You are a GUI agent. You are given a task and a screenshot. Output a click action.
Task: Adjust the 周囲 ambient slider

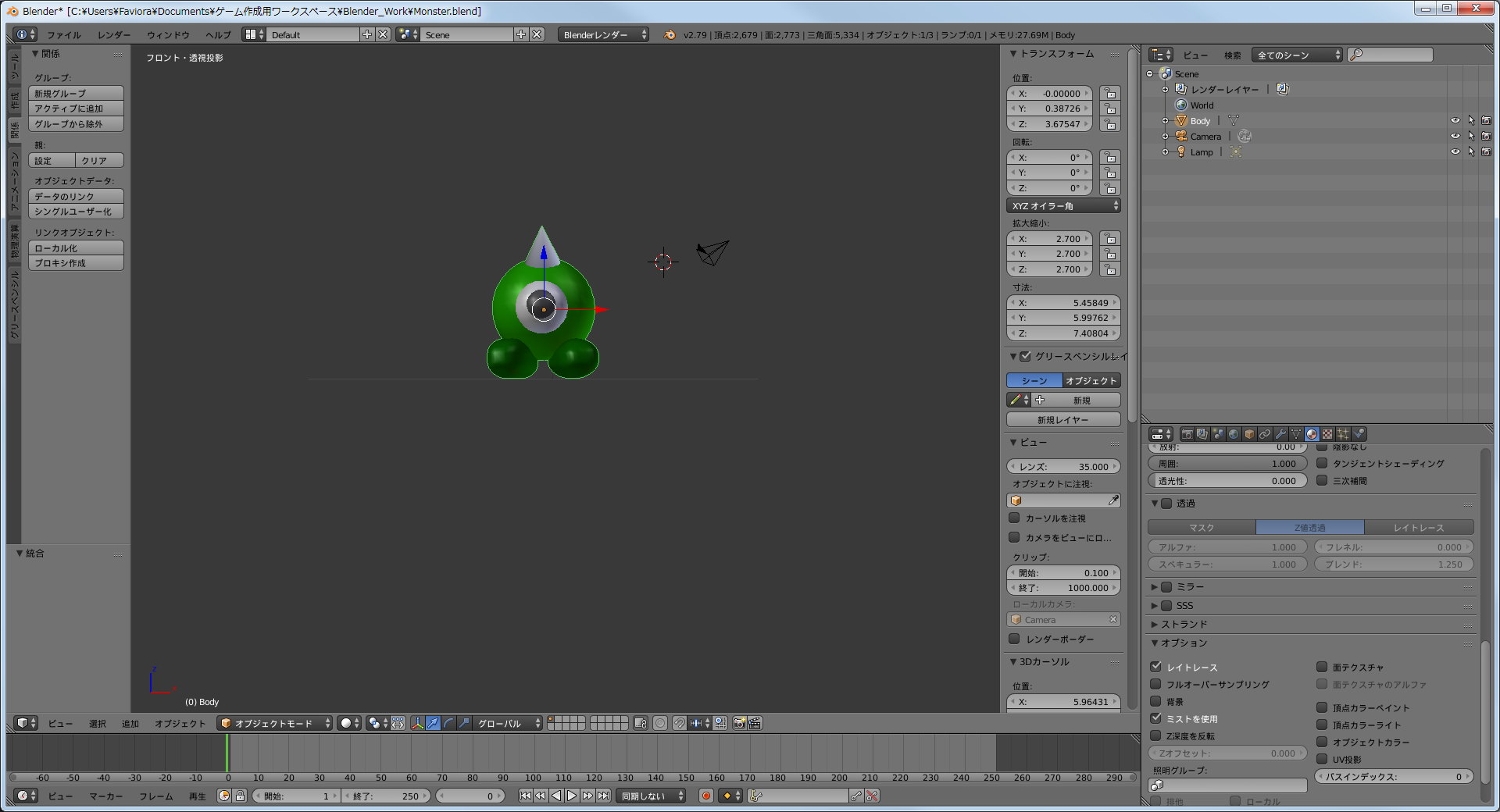pos(1227,464)
